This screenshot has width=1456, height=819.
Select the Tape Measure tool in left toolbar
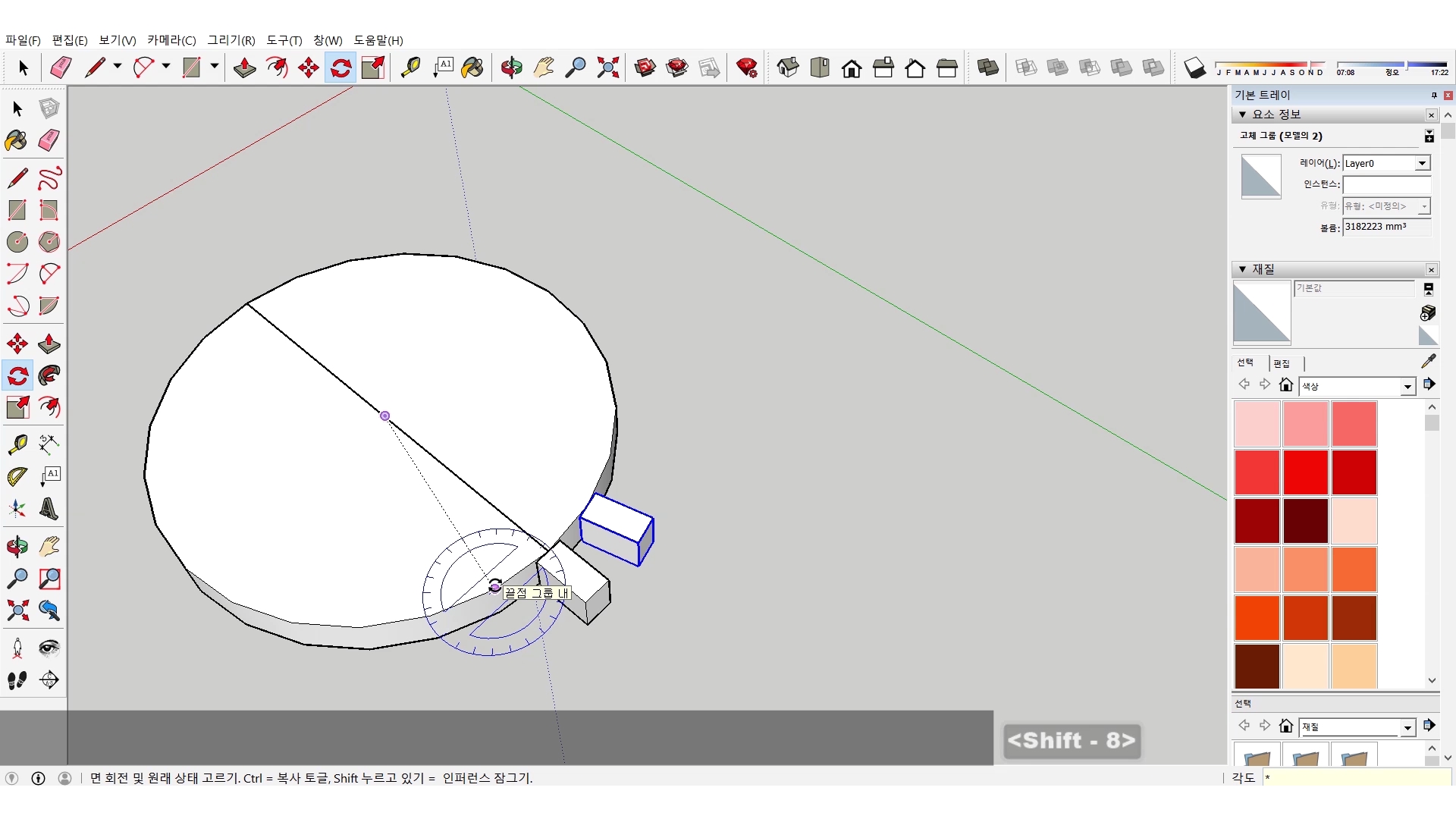(x=17, y=444)
